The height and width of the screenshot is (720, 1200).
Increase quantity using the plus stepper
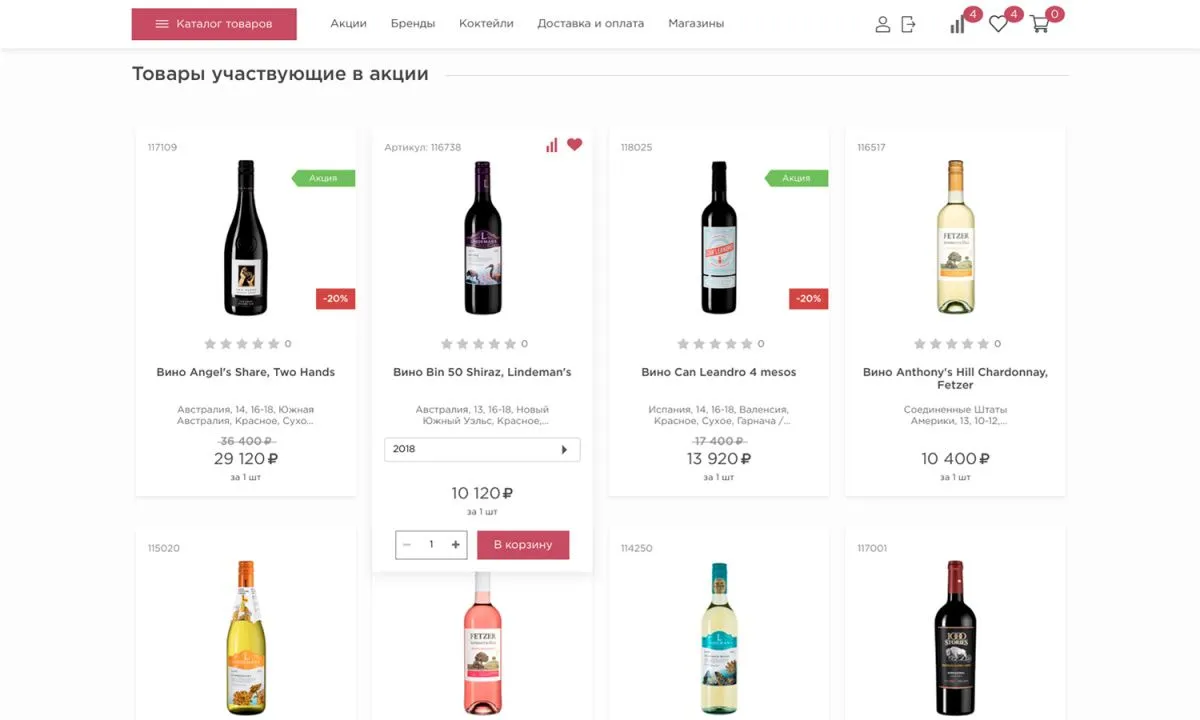(455, 545)
